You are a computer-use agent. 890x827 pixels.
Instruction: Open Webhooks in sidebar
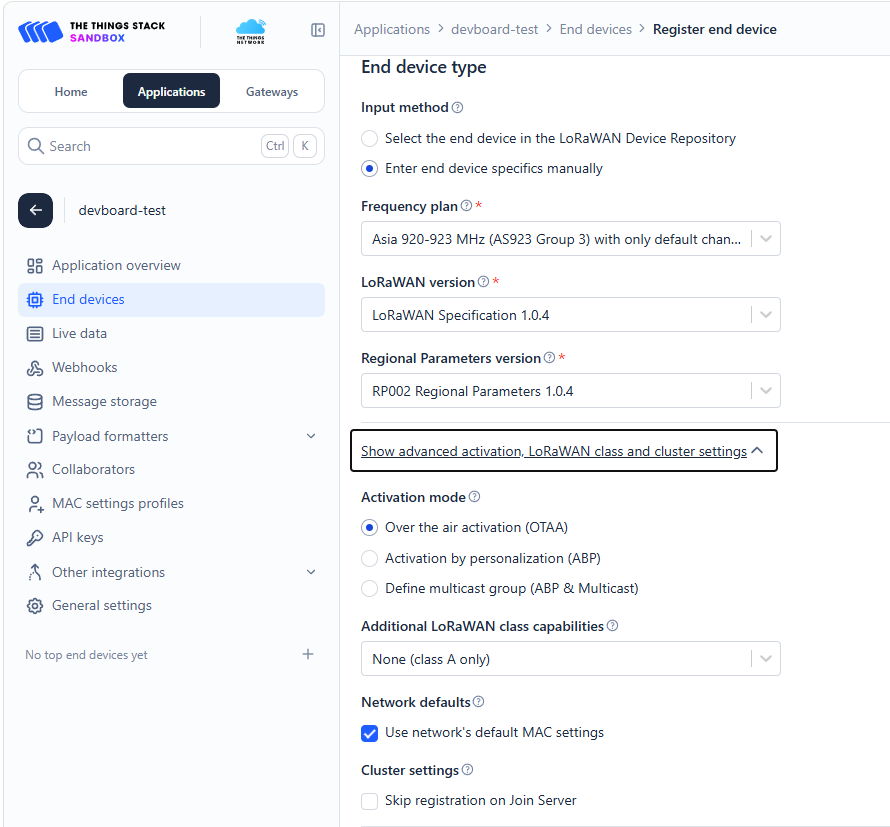click(171, 368)
